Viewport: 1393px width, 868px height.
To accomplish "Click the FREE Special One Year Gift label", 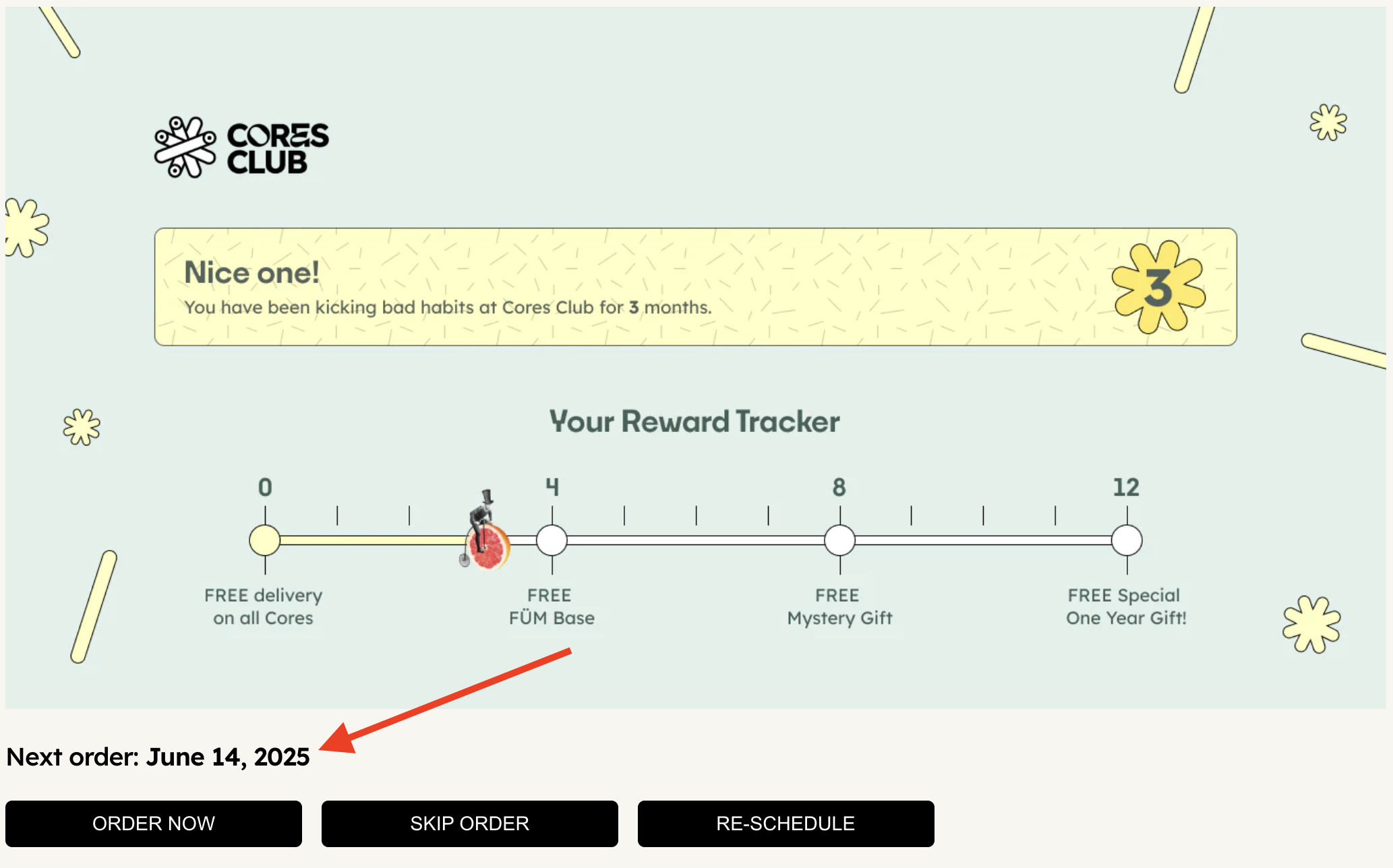I will tap(1126, 607).
